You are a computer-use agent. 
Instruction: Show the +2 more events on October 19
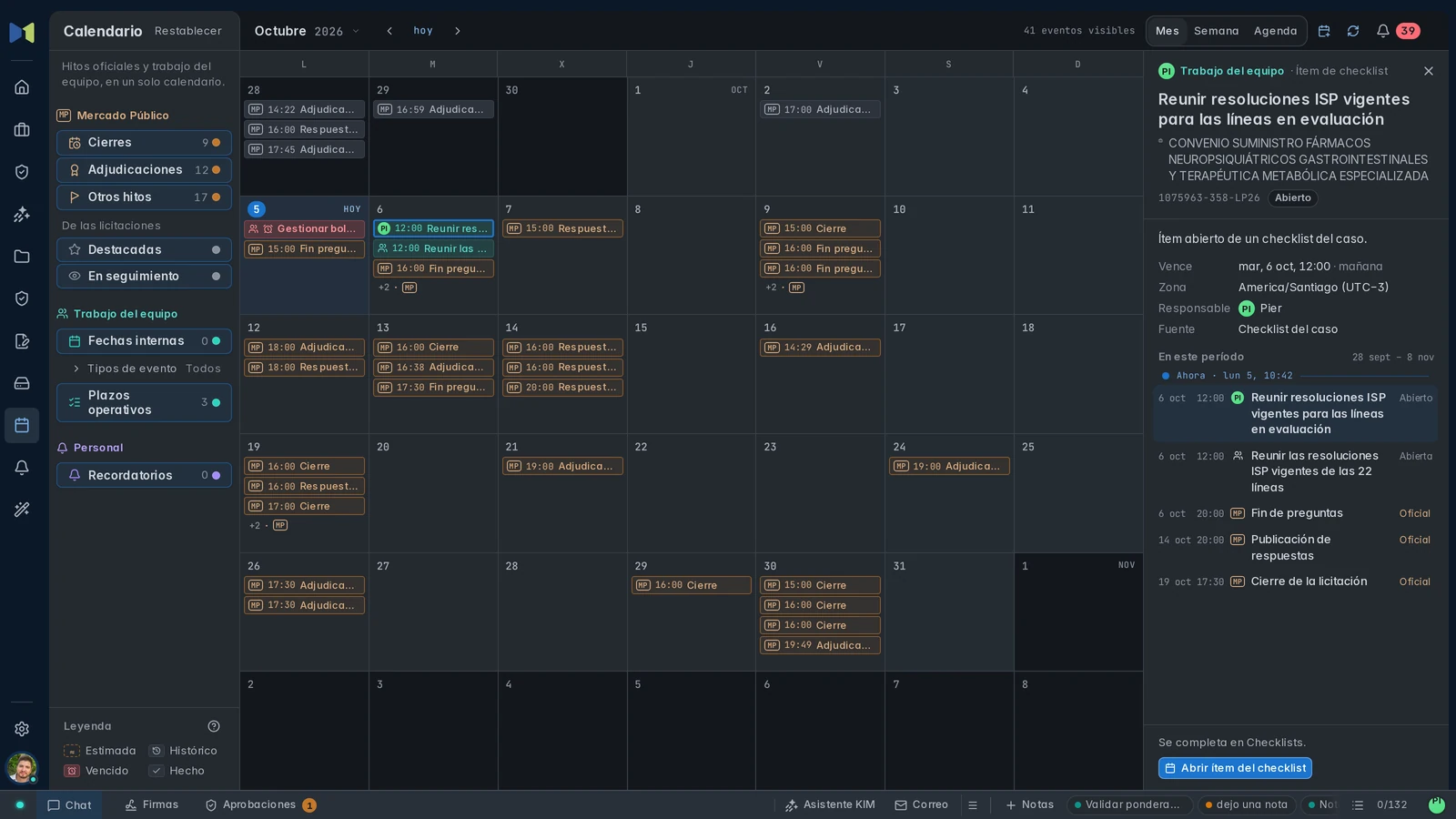pyautogui.click(x=268, y=525)
